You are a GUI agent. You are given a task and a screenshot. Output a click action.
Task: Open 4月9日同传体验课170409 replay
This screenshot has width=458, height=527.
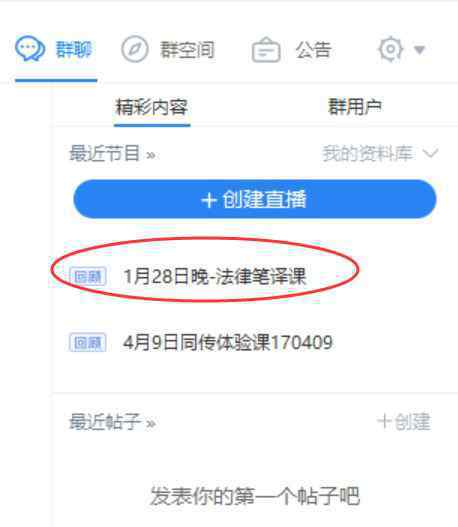tap(228, 342)
